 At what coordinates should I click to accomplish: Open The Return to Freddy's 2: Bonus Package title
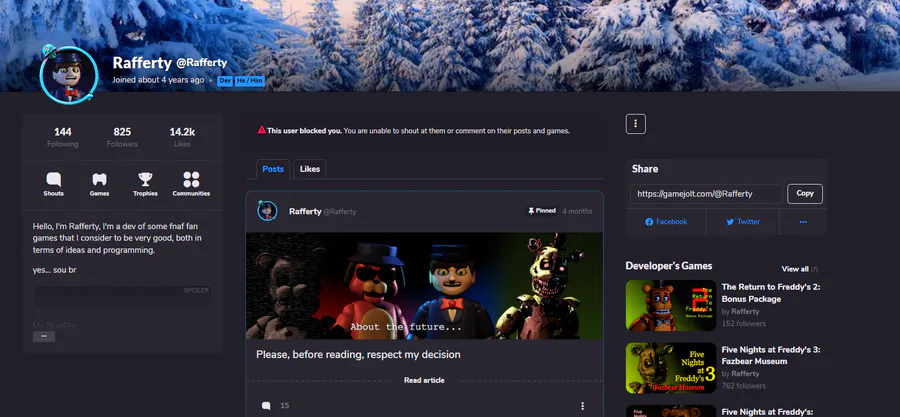(x=770, y=293)
